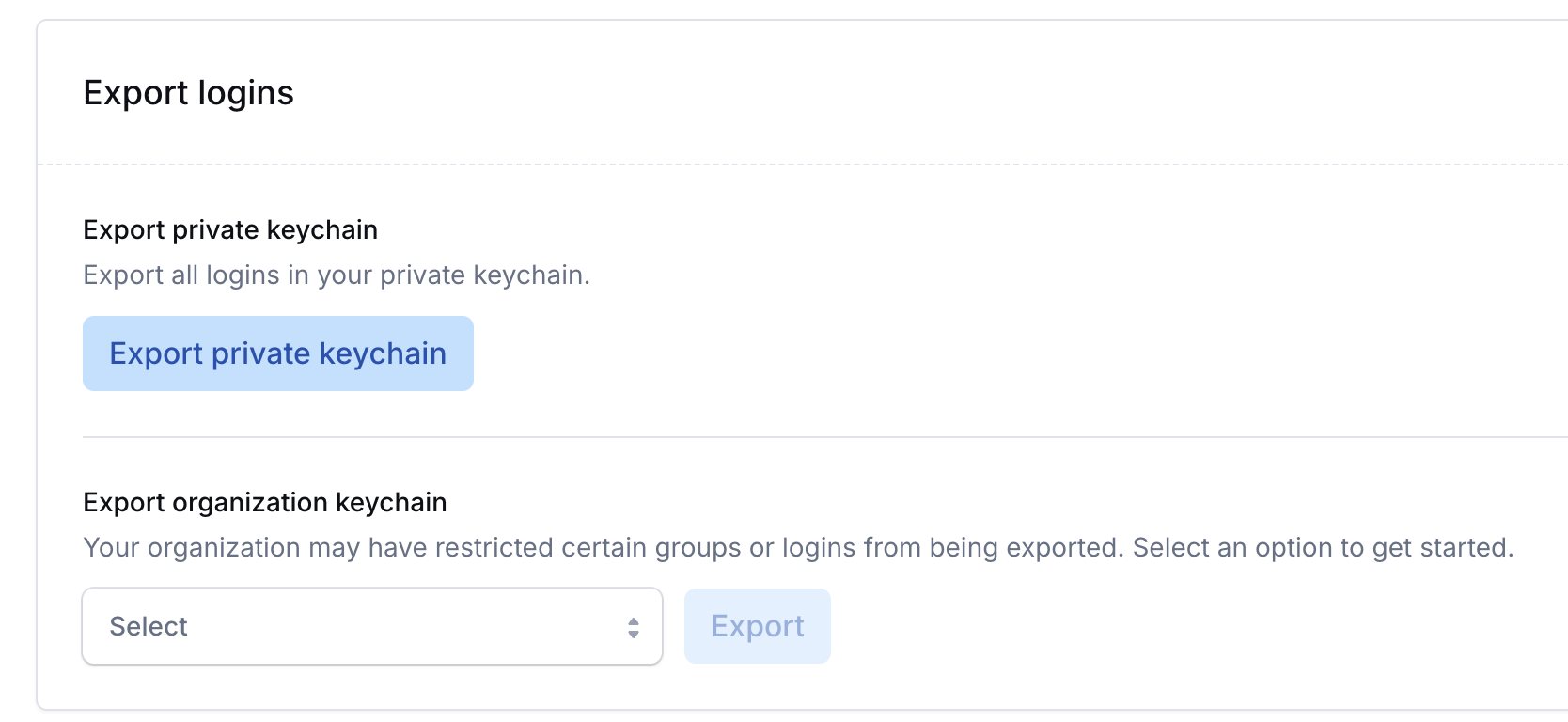The height and width of the screenshot is (722, 1568).
Task: Click the Export private keychain button
Action: point(278,353)
